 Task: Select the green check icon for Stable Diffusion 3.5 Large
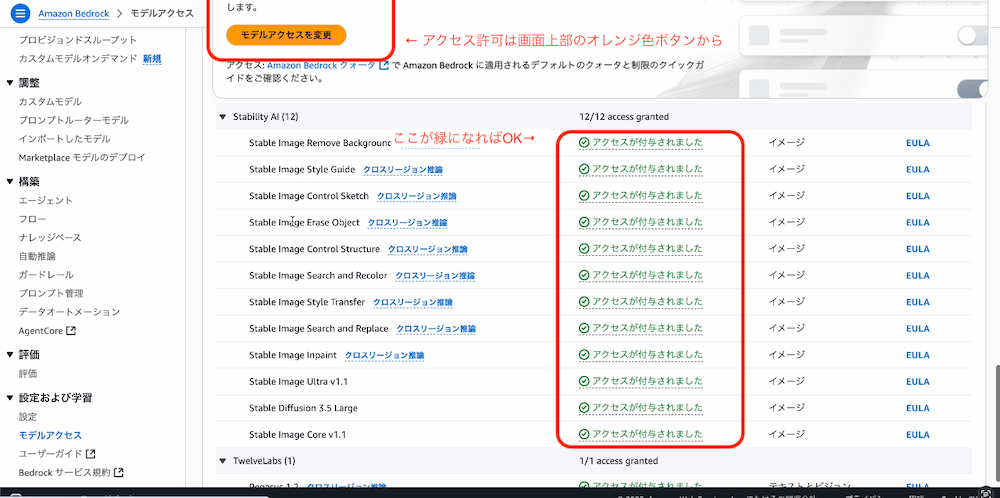click(584, 408)
